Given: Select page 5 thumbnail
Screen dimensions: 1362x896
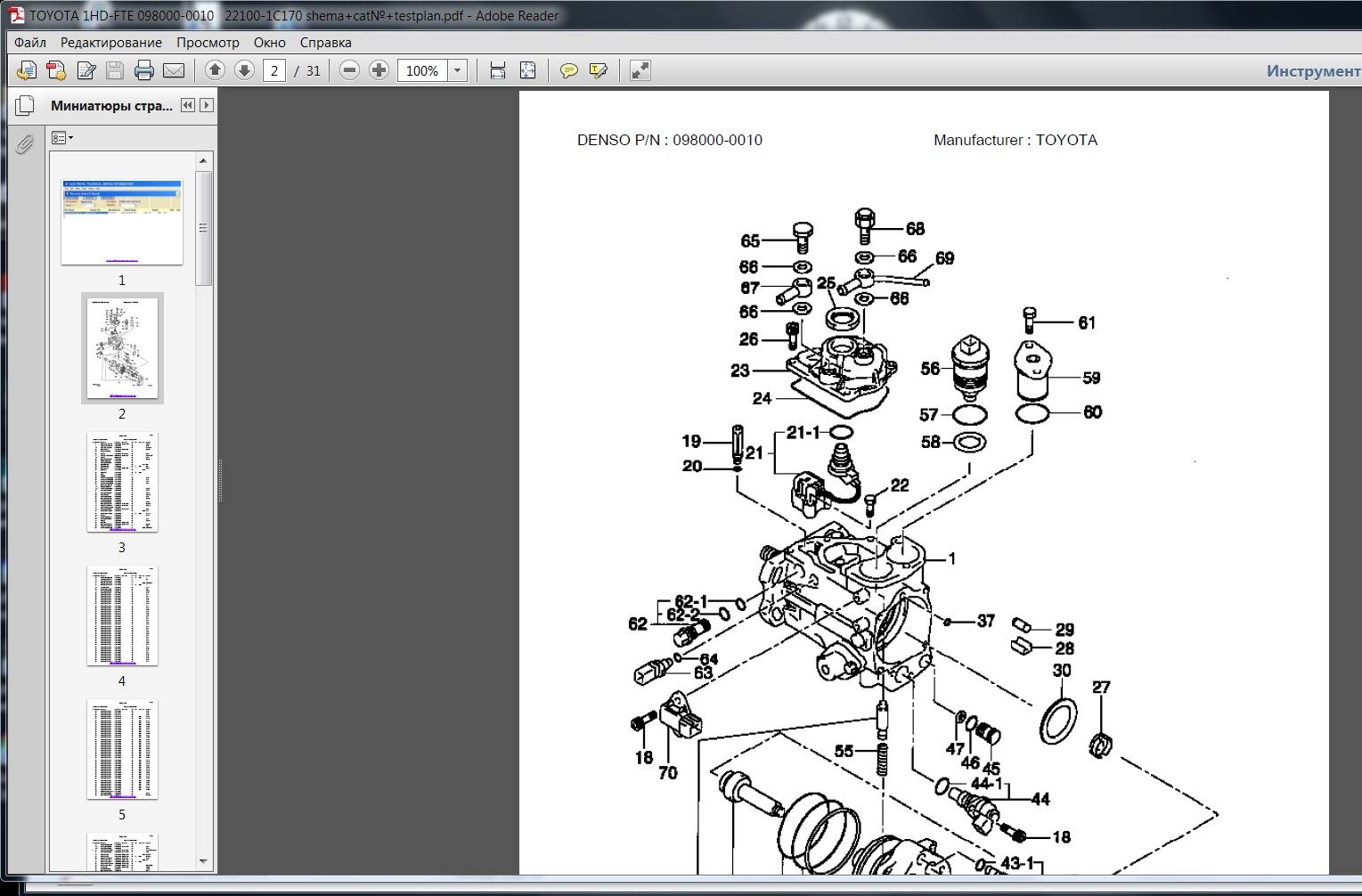Looking at the screenshot, I should (122, 749).
